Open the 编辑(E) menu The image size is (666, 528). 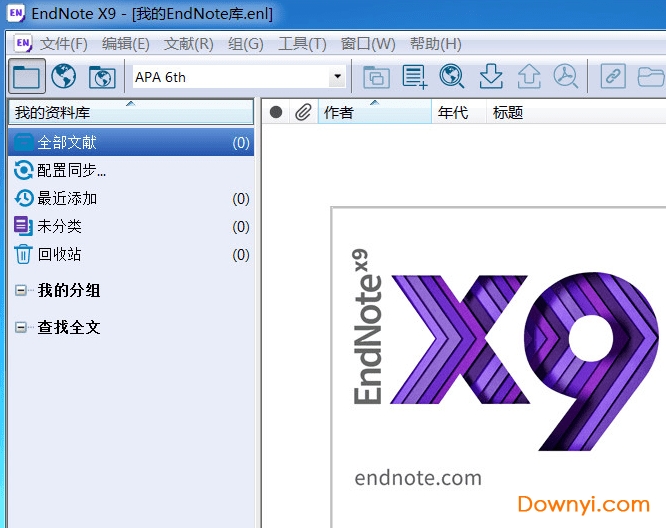pyautogui.click(x=126, y=44)
